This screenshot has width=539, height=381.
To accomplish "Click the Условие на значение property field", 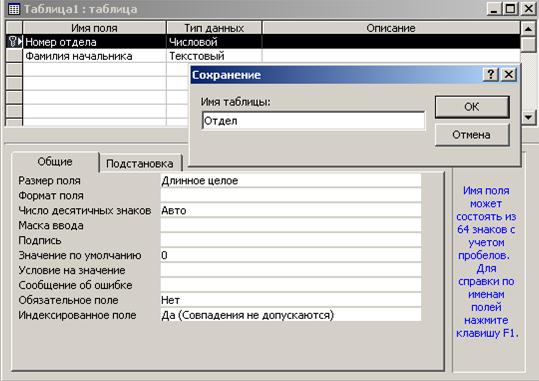I will (x=291, y=270).
